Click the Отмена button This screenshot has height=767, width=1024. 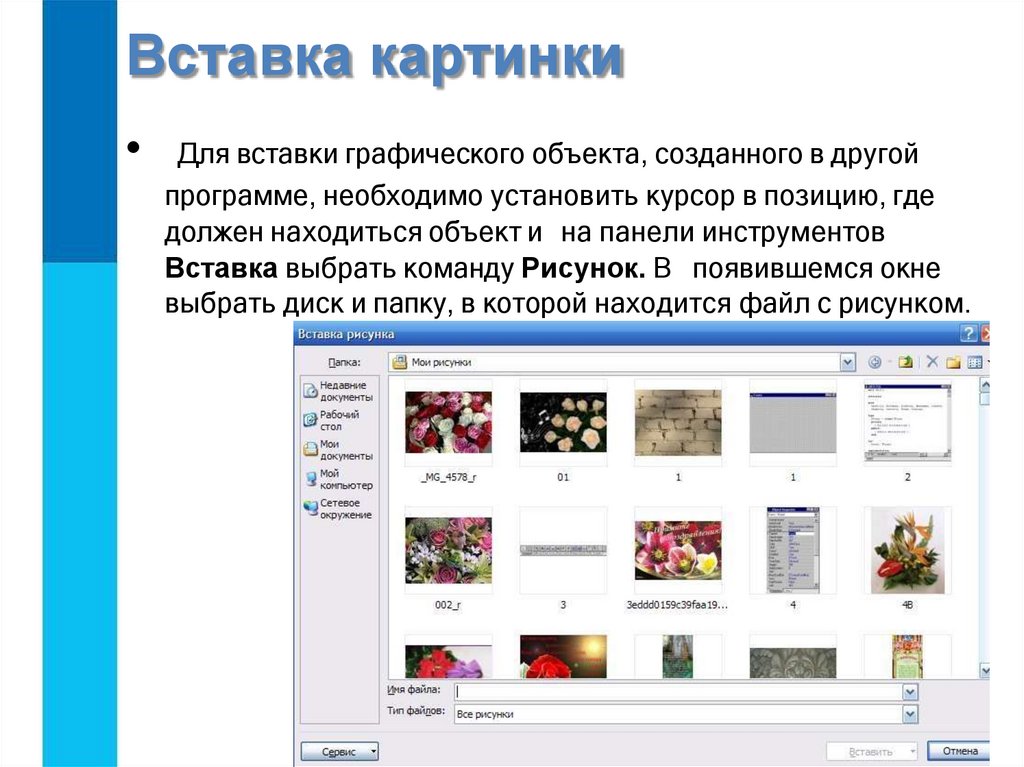pyautogui.click(x=959, y=751)
